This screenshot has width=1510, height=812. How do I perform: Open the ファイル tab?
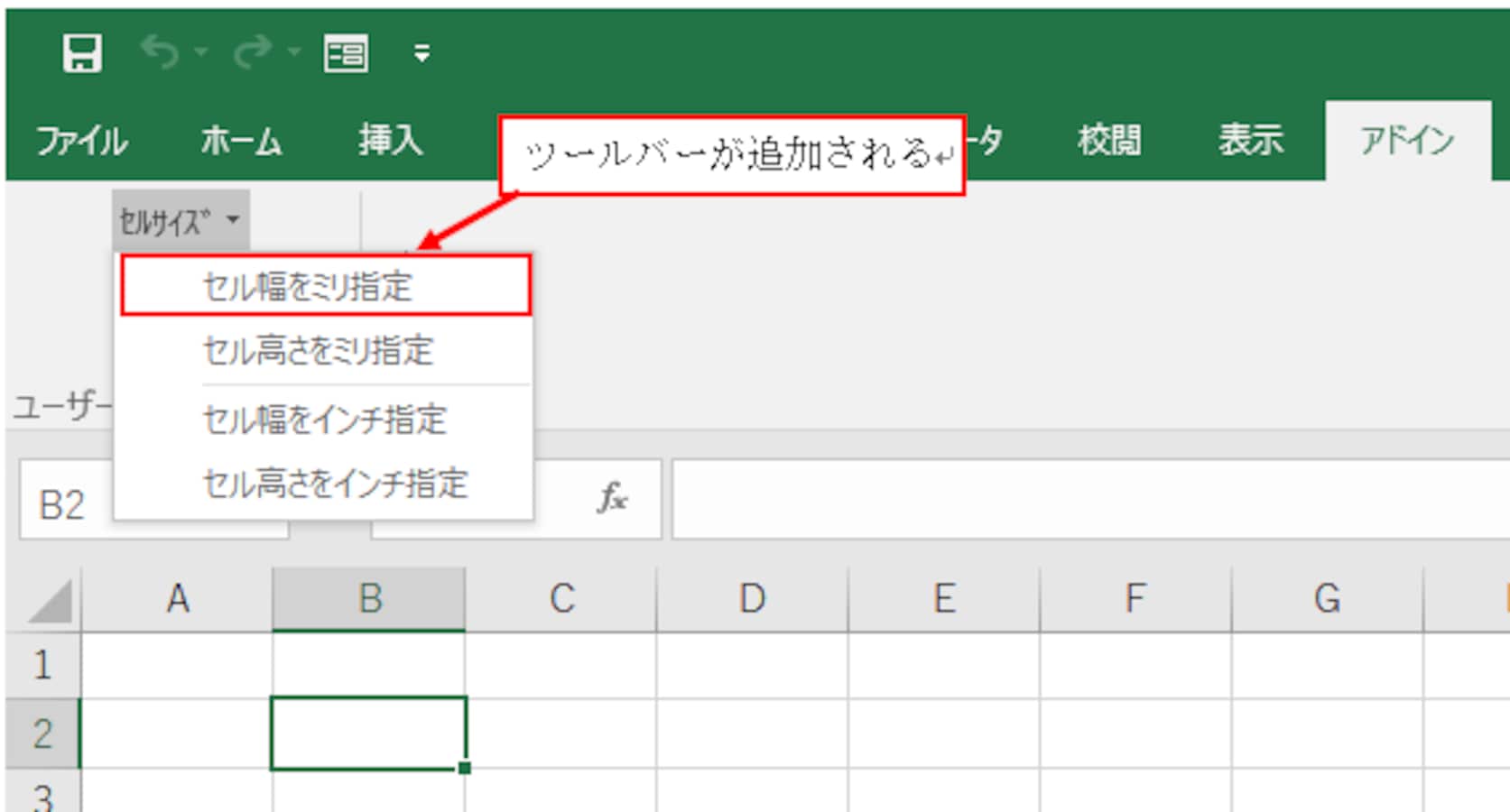pos(82,142)
